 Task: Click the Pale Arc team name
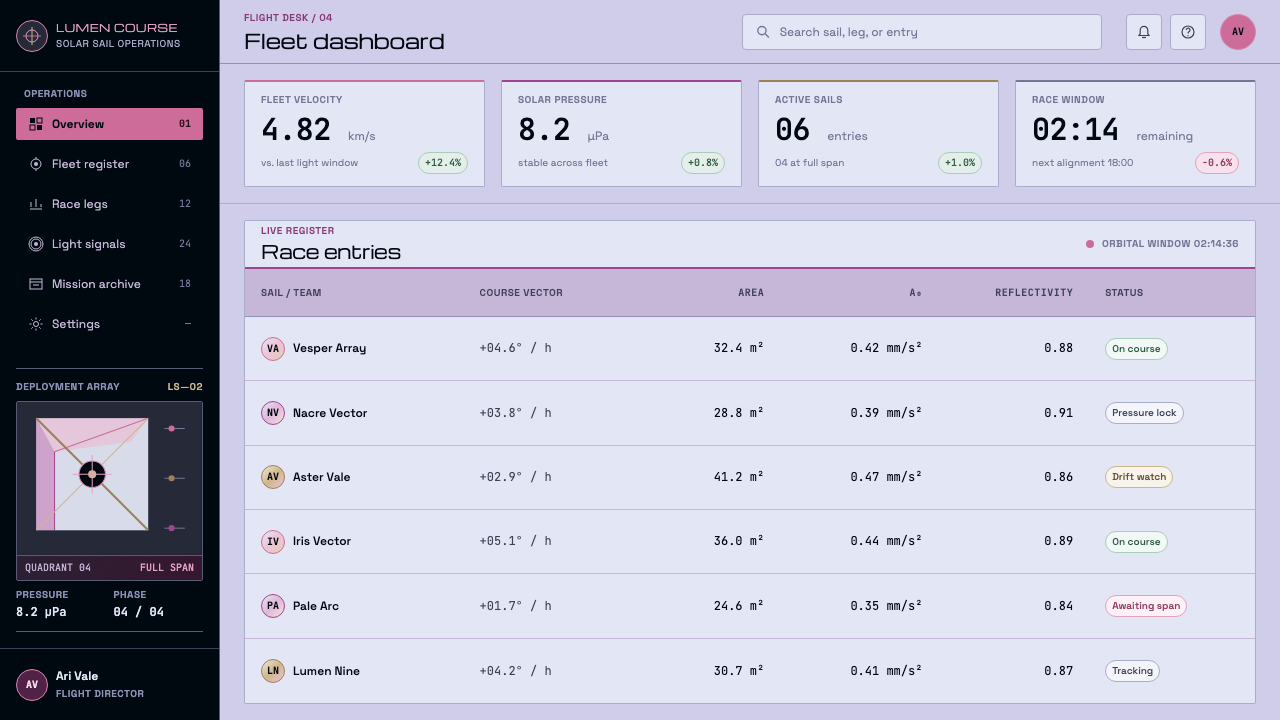point(316,606)
